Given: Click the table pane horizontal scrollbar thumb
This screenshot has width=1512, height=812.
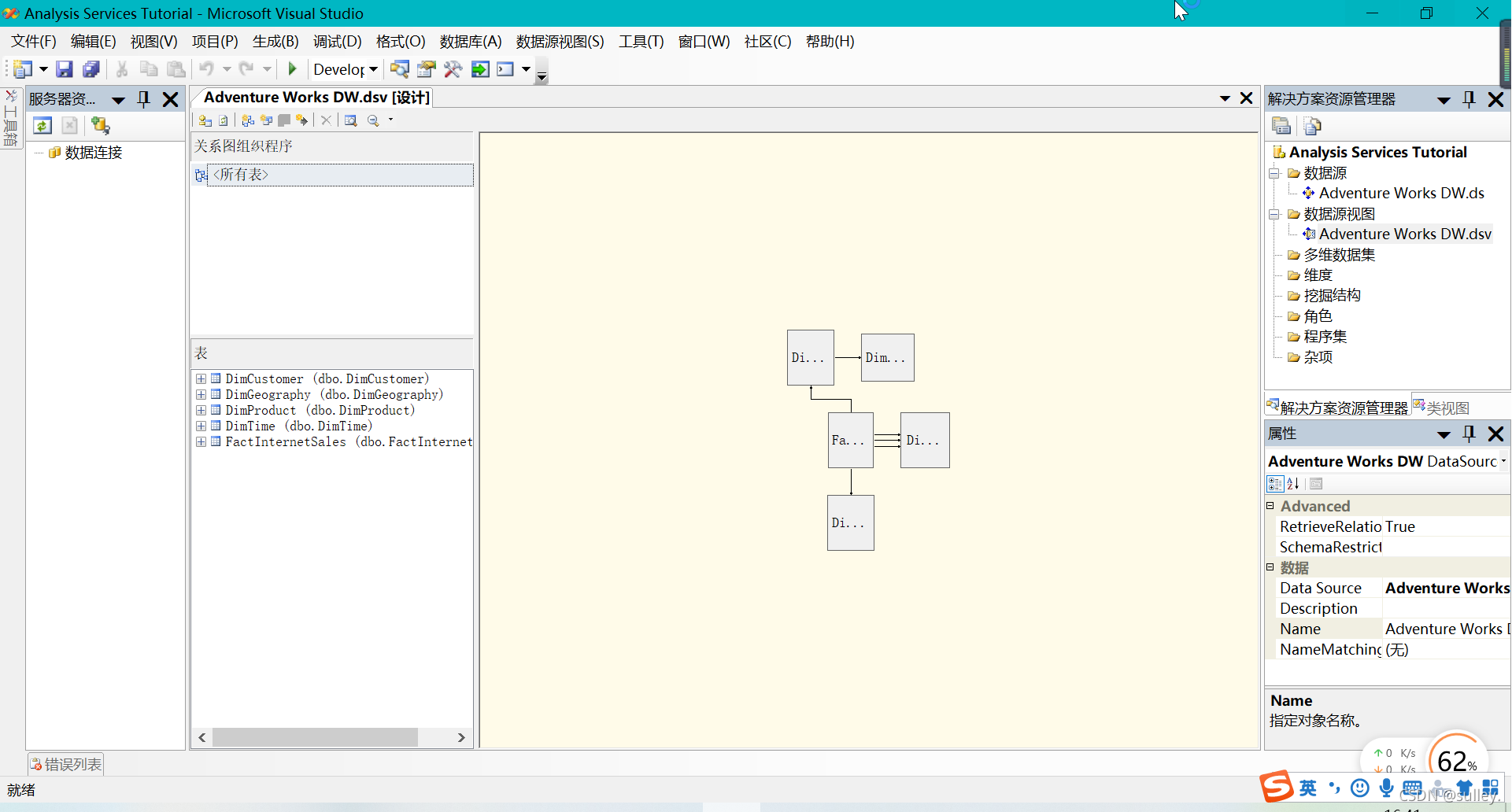Looking at the screenshot, I should (x=315, y=737).
